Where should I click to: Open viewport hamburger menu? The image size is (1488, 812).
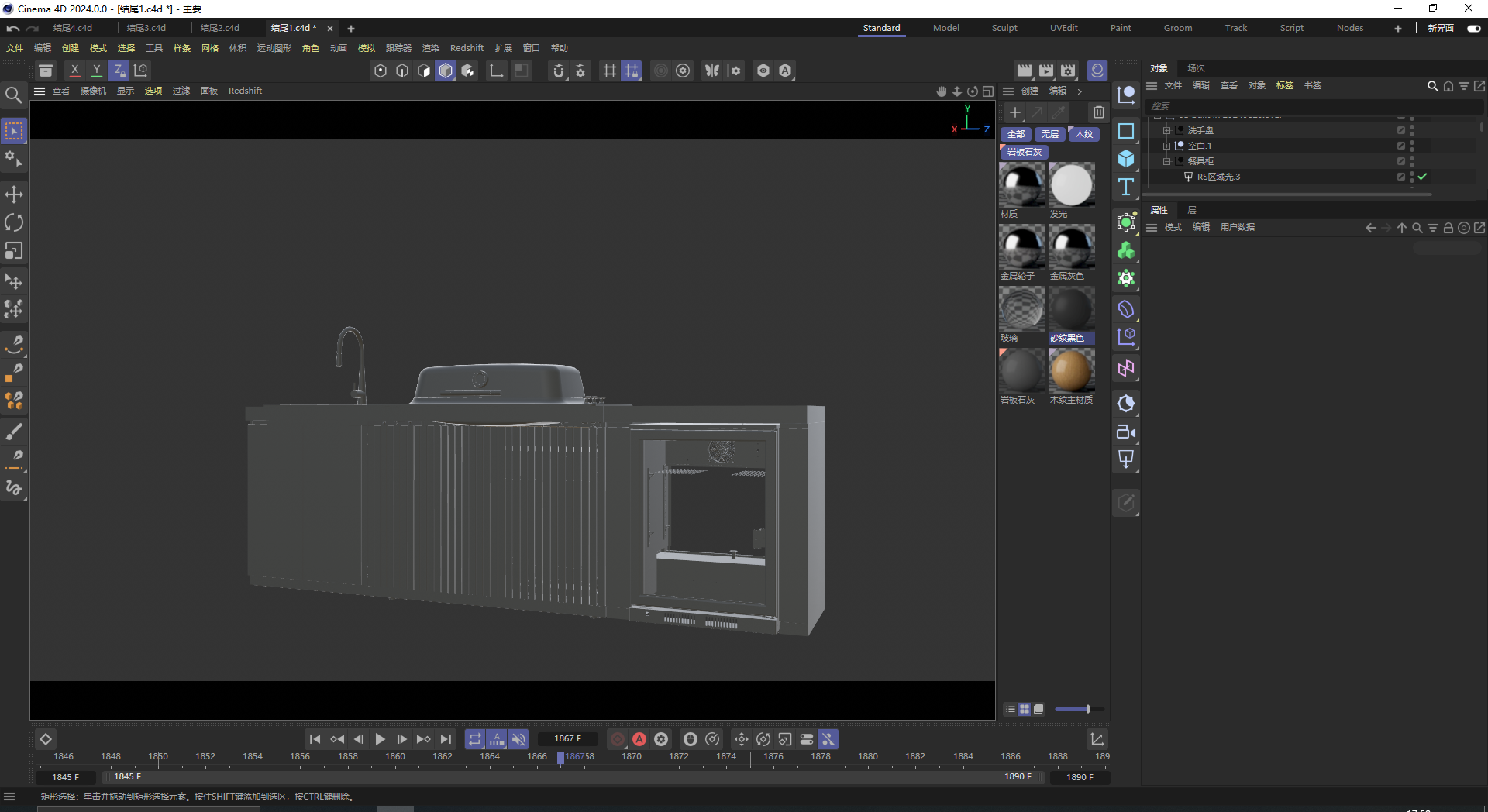(x=40, y=91)
